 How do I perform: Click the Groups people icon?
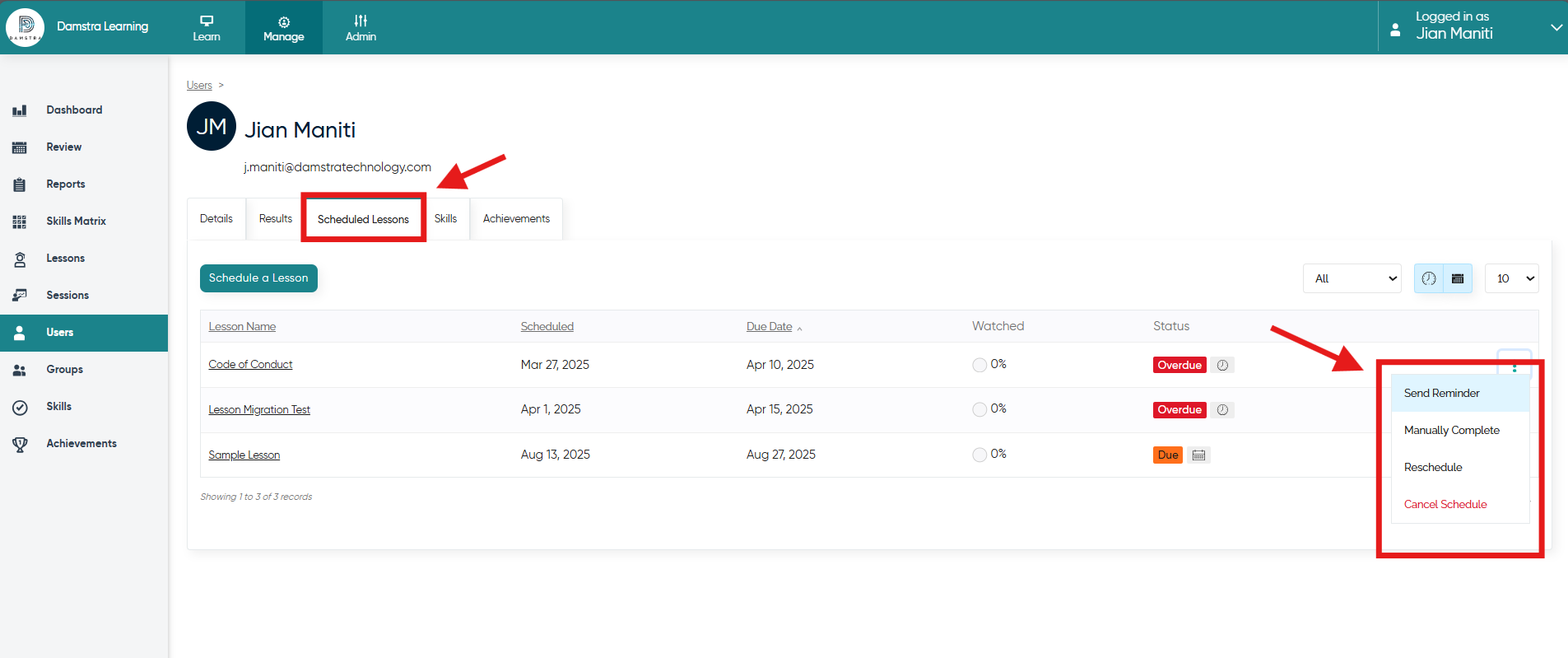point(20,370)
